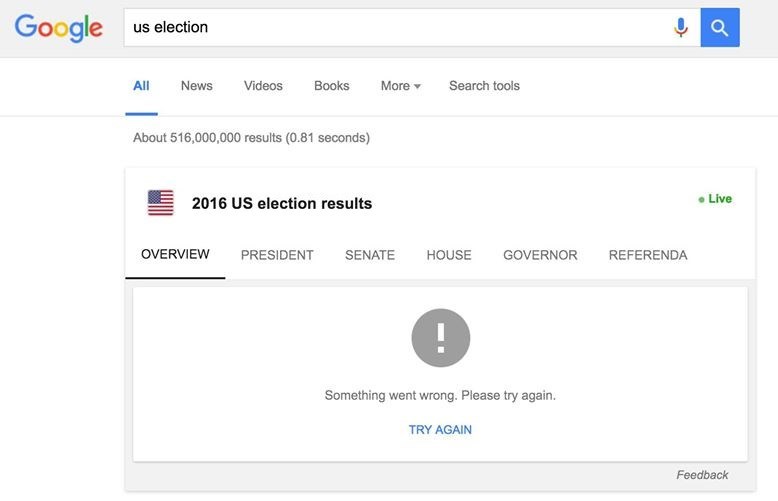Open the Videos search tab
This screenshot has width=778, height=501.
tap(263, 86)
